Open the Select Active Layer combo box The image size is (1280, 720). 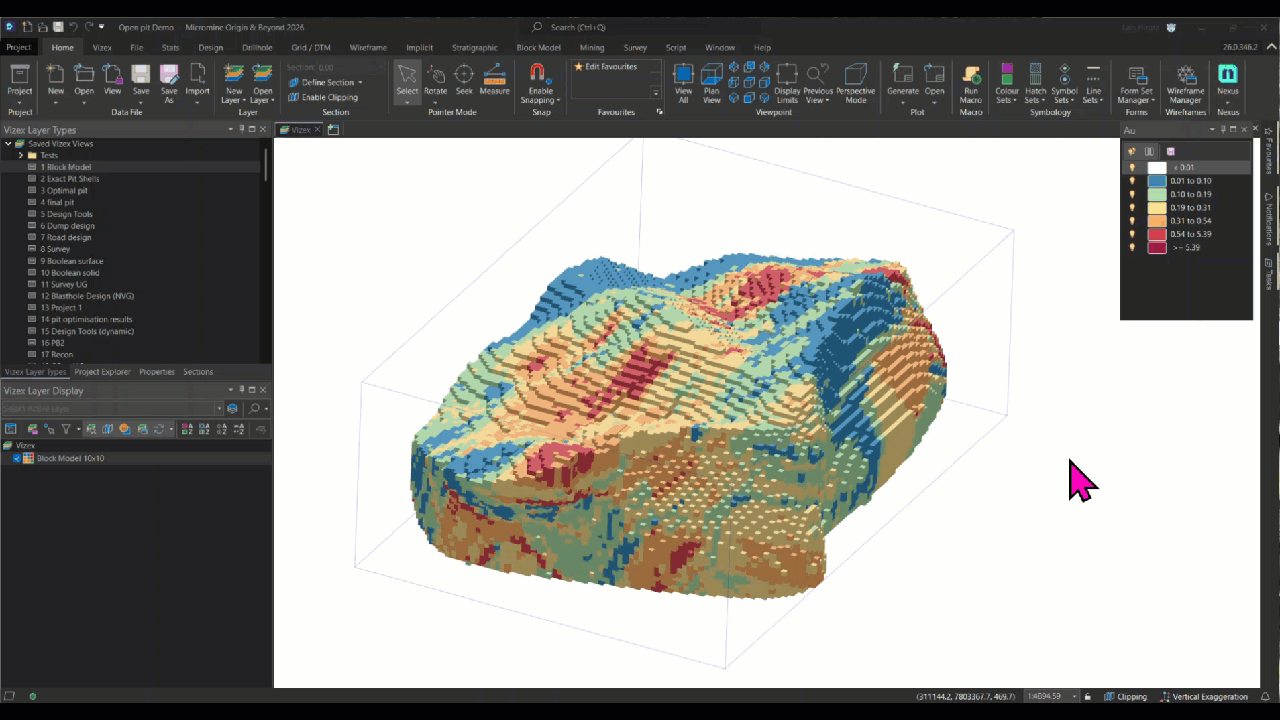(112, 409)
